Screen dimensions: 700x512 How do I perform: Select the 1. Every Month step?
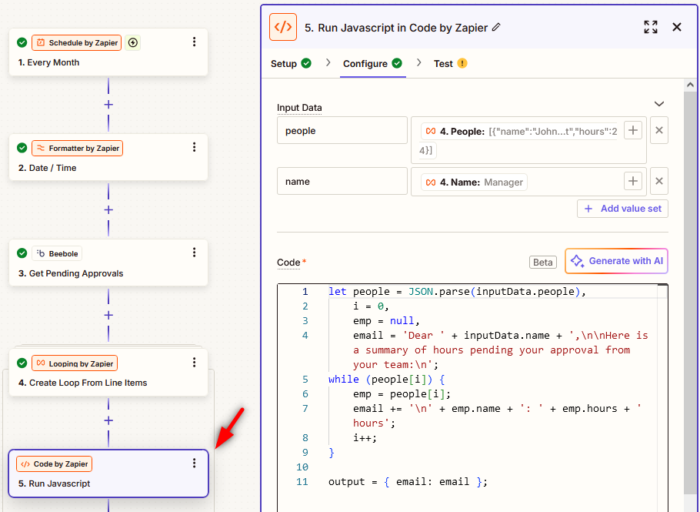pos(108,52)
